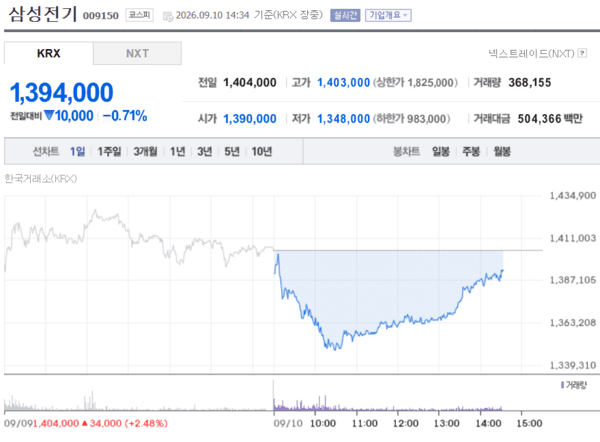Click the 상한가 1,825,000 text
Viewport: 600px width, 442px height.
coord(415,82)
